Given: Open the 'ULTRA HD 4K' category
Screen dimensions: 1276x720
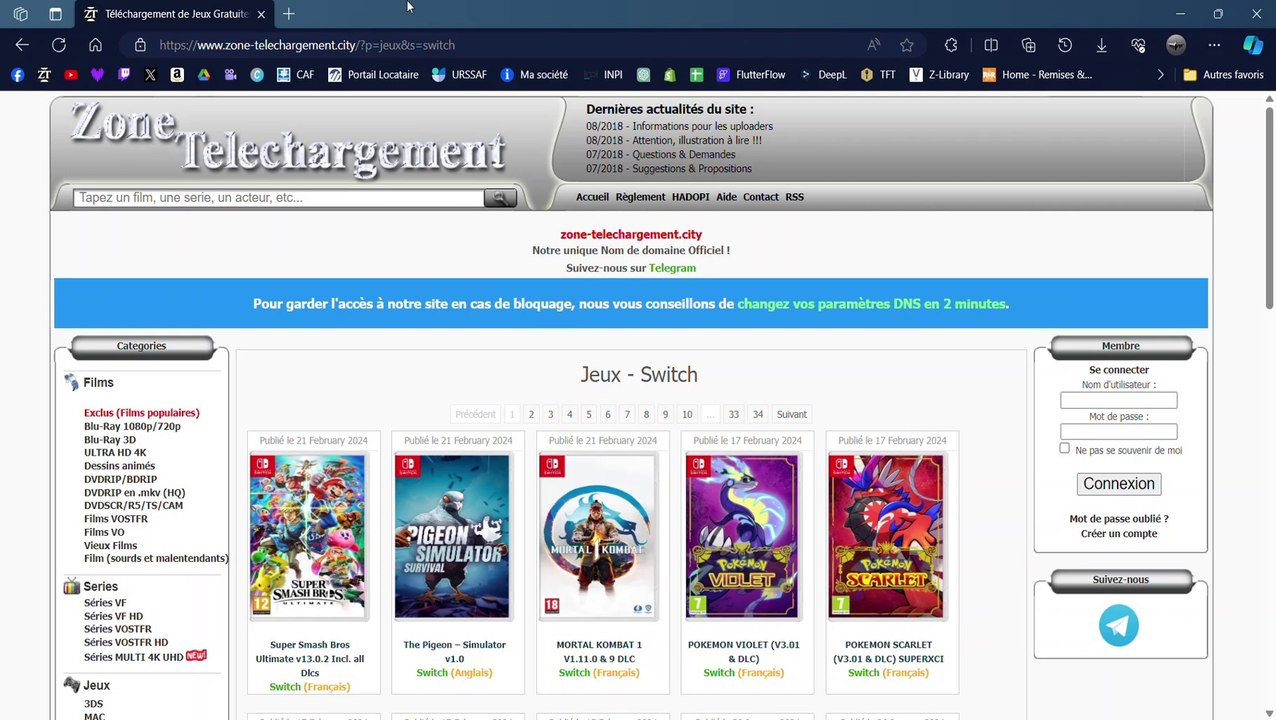Looking at the screenshot, I should [x=115, y=453].
